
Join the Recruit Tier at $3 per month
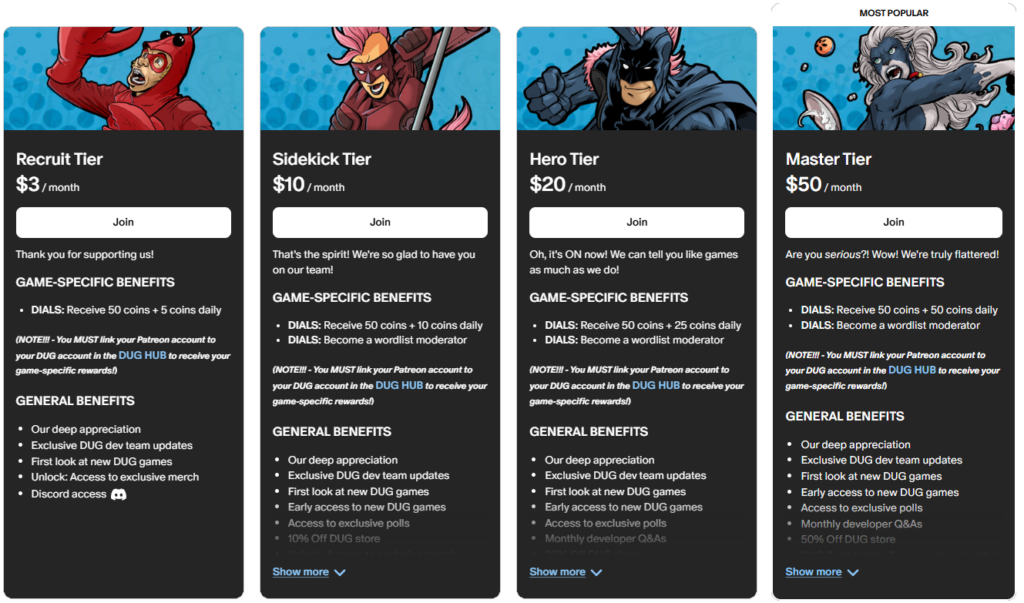[x=123, y=222]
